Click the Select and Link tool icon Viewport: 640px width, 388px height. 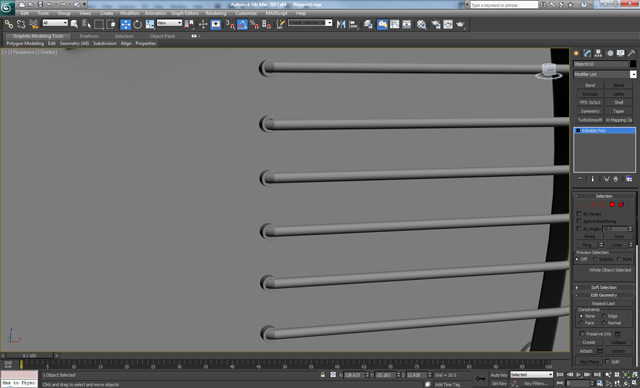(x=9, y=24)
